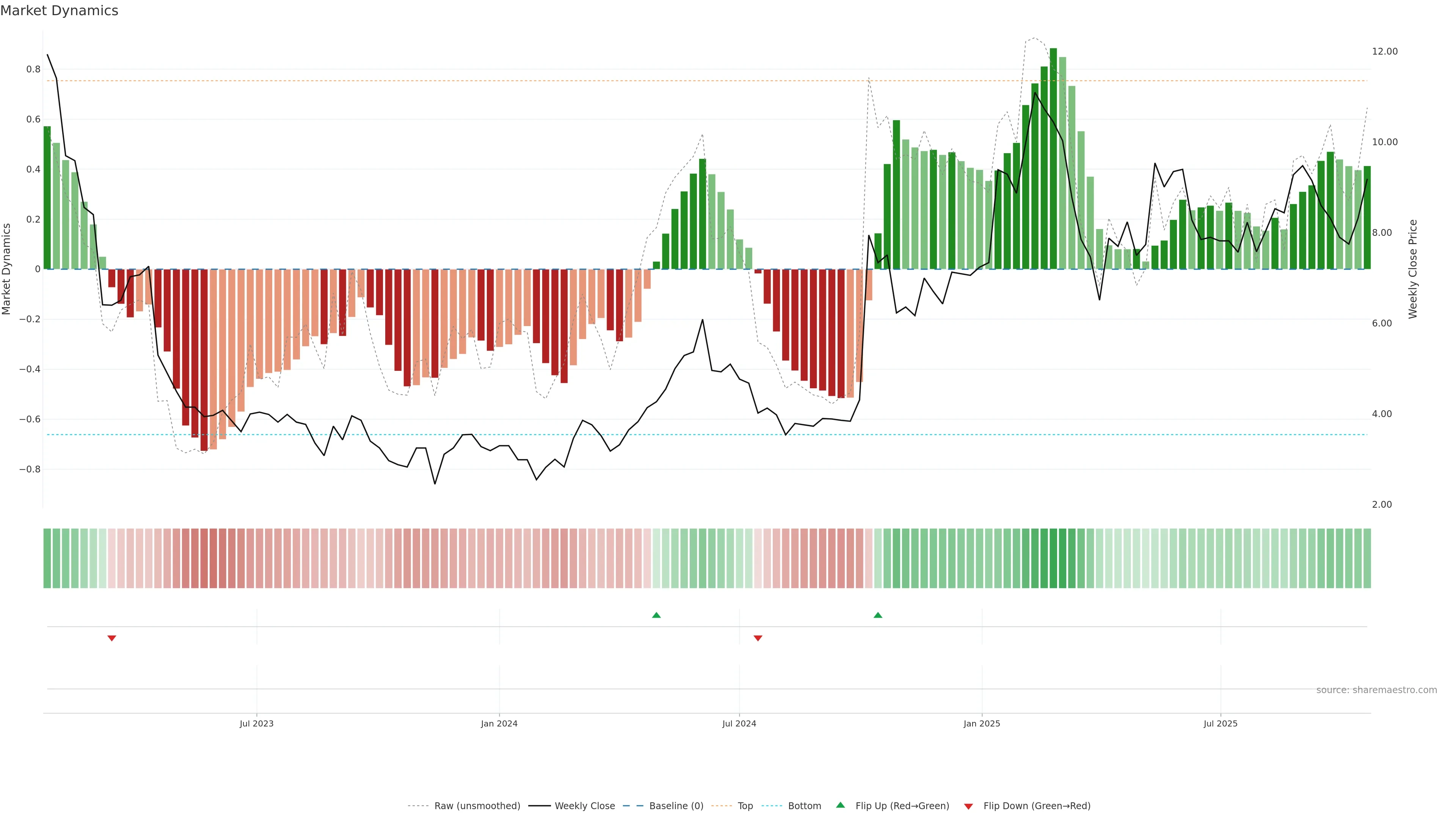Hide the Top threshold line via legend
This screenshot has width=1456, height=819.
click(745, 806)
